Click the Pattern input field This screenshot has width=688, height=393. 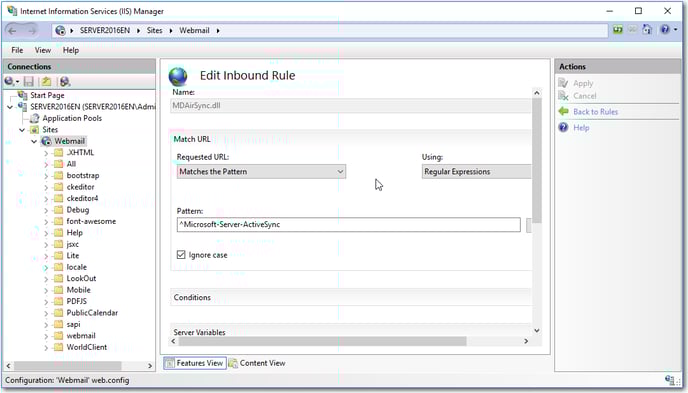[x=348, y=225]
